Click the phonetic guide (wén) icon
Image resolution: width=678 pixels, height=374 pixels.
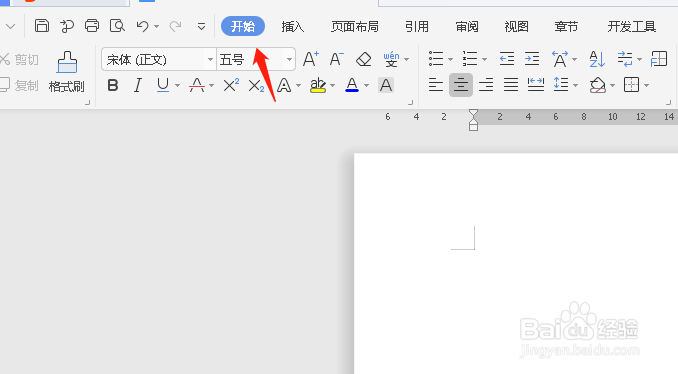click(391, 59)
